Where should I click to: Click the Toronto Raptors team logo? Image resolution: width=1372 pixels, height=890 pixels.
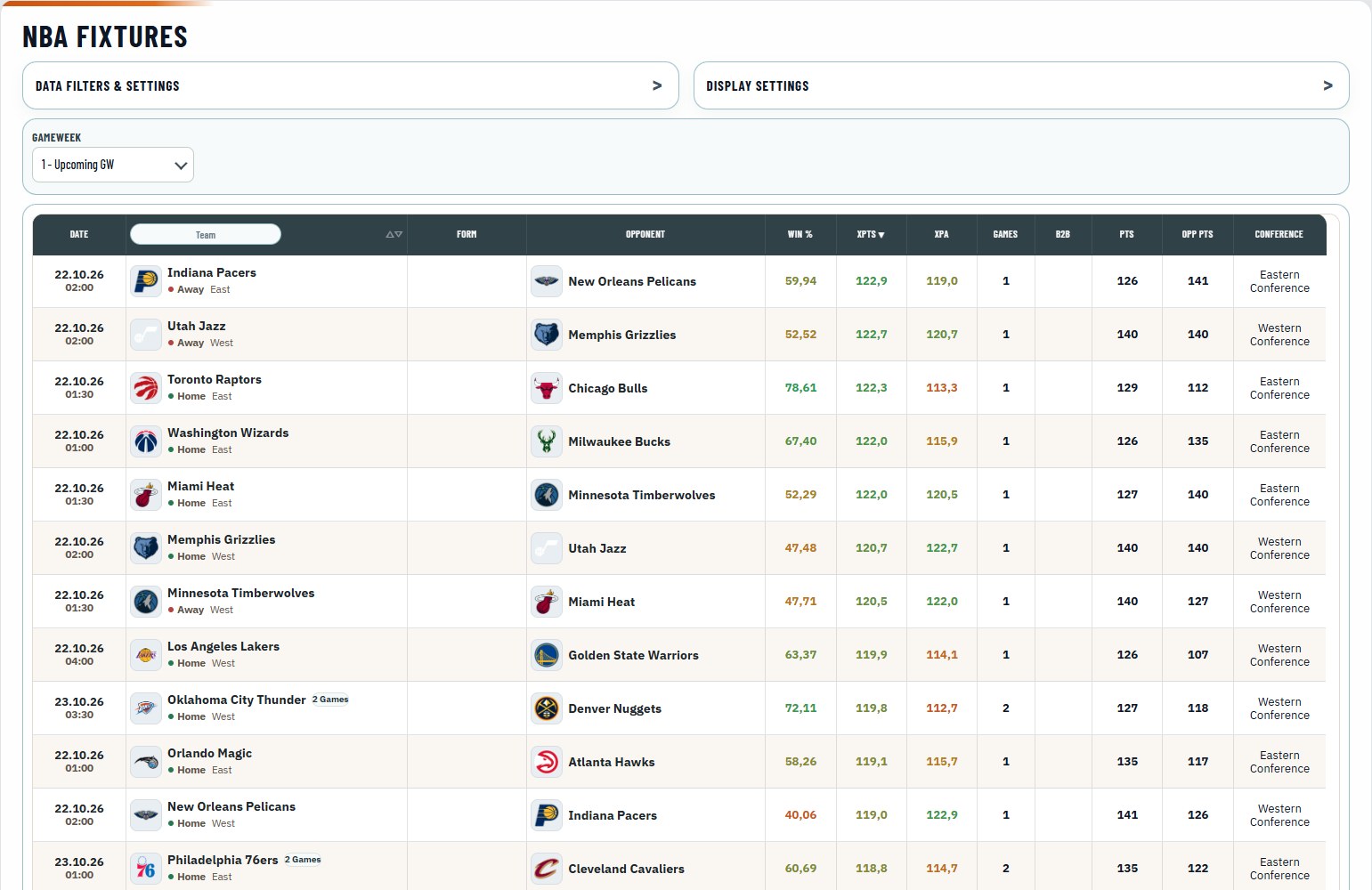click(146, 388)
